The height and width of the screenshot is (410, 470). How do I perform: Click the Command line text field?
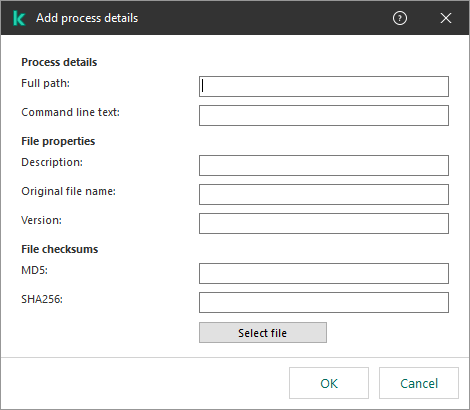(324, 116)
